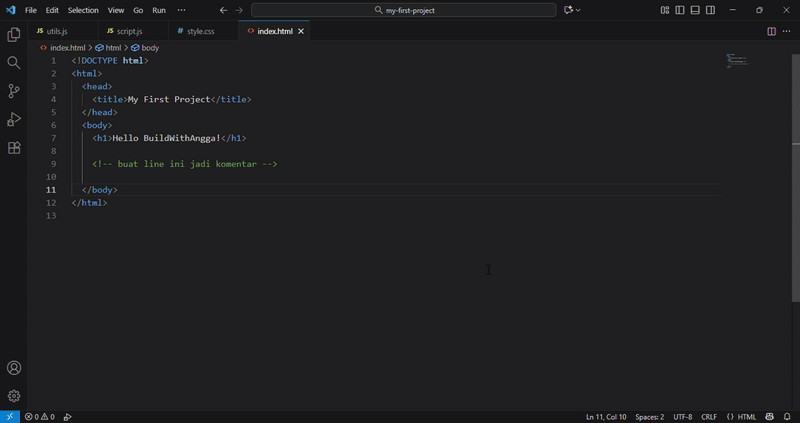The image size is (800, 423).
Task: Open the index.html breadcrumb item
Action: [63, 47]
